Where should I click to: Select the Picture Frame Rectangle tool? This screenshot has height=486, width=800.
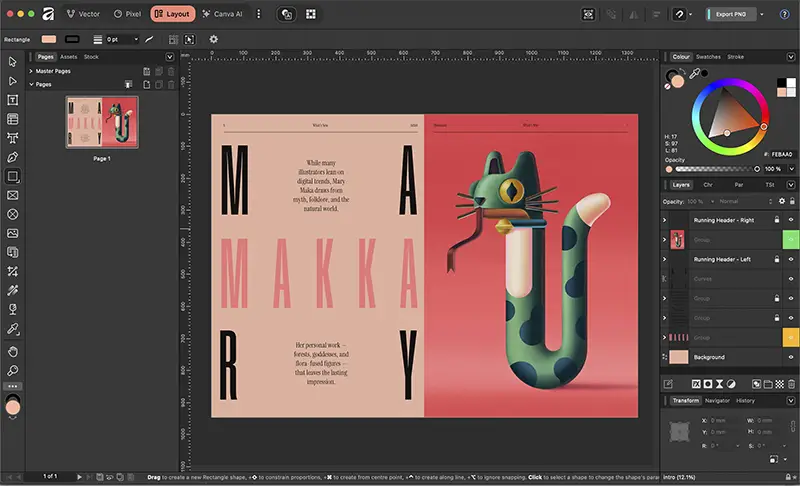pos(13,195)
